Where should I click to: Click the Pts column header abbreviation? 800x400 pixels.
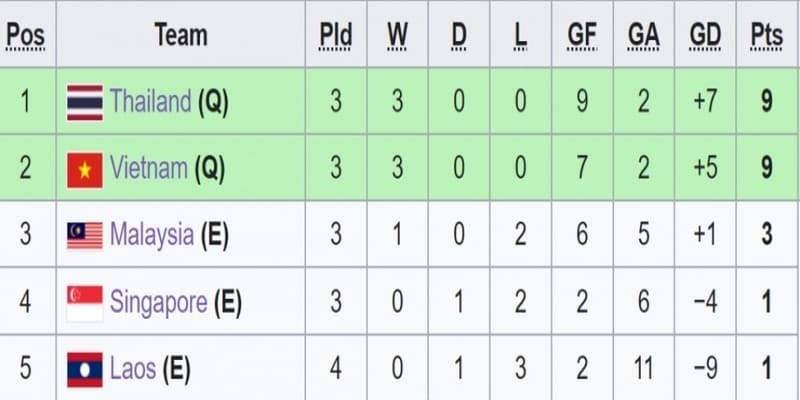tap(767, 36)
